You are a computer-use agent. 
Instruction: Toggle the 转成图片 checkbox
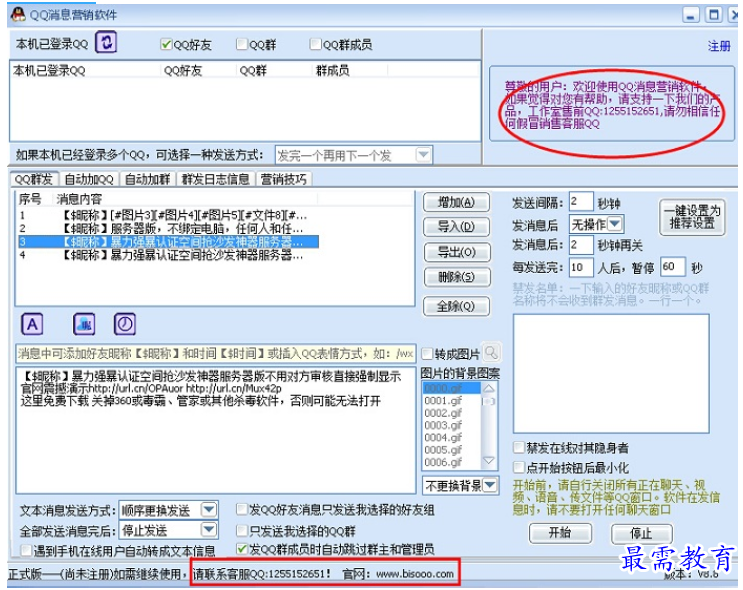click(x=427, y=354)
